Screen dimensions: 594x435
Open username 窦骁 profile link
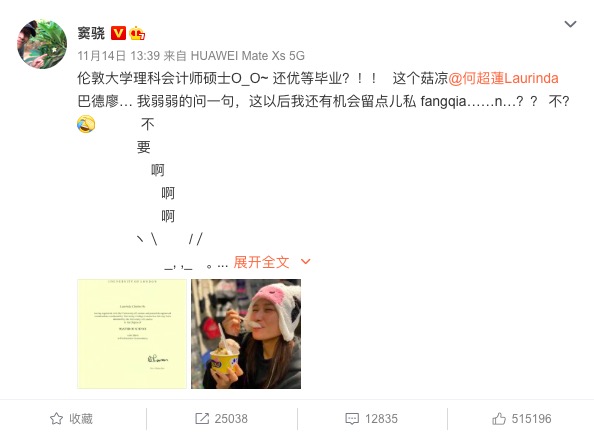(x=91, y=33)
